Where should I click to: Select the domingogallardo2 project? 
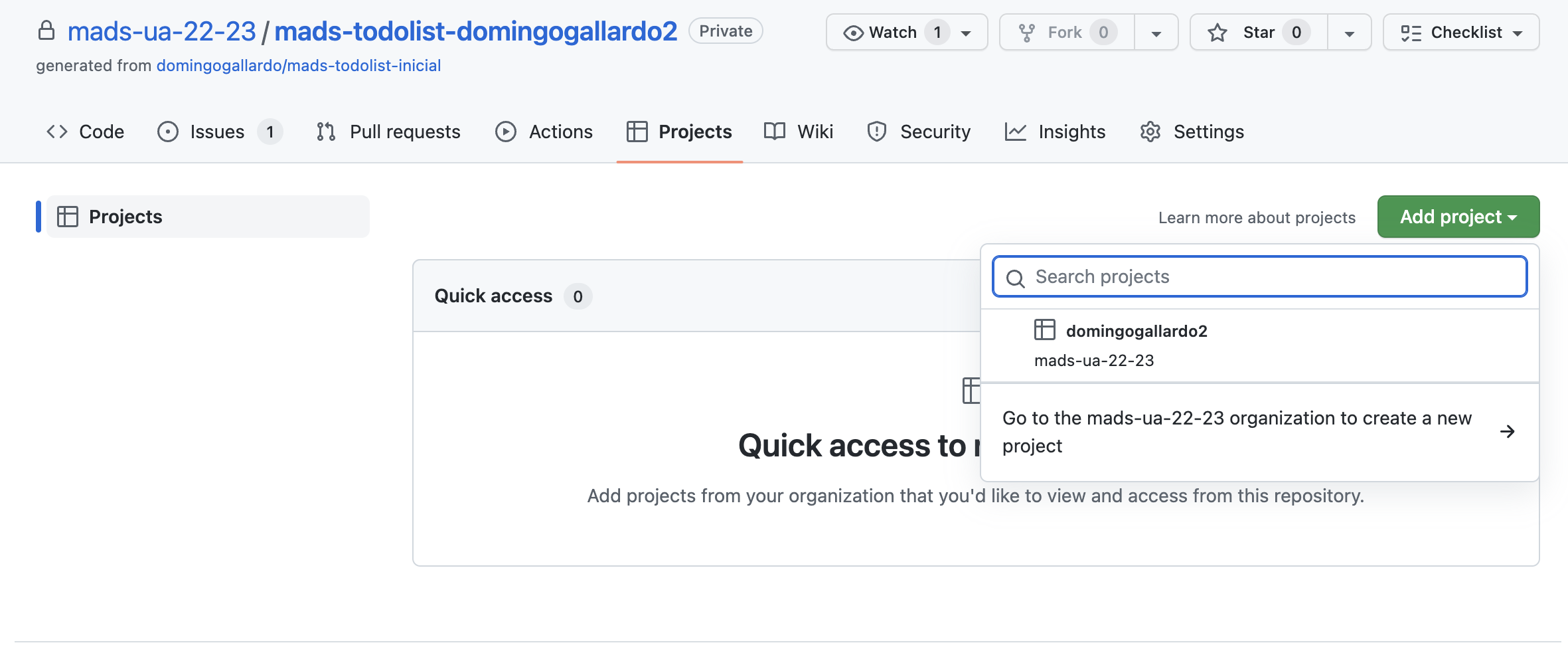pos(1260,345)
